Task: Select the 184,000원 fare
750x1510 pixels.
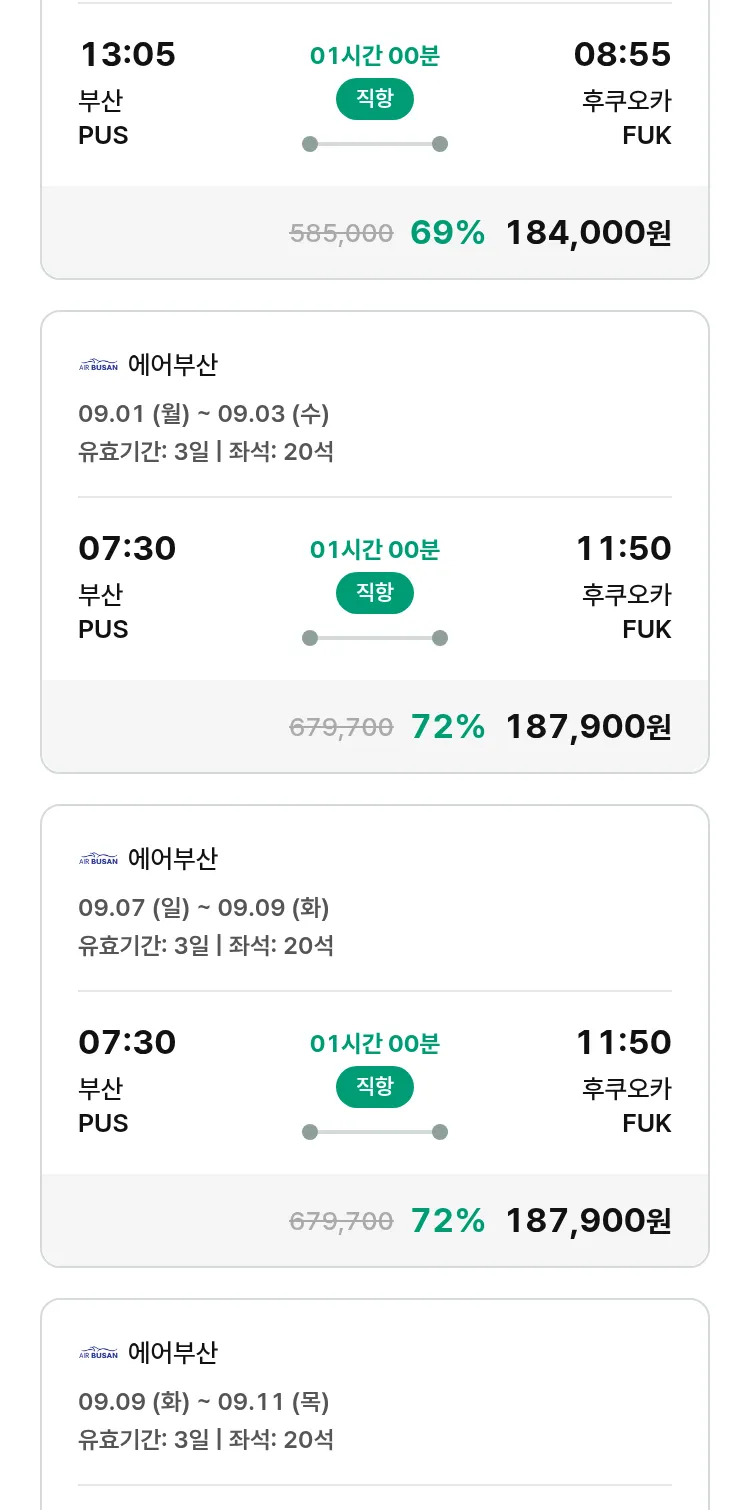Action: (x=588, y=233)
